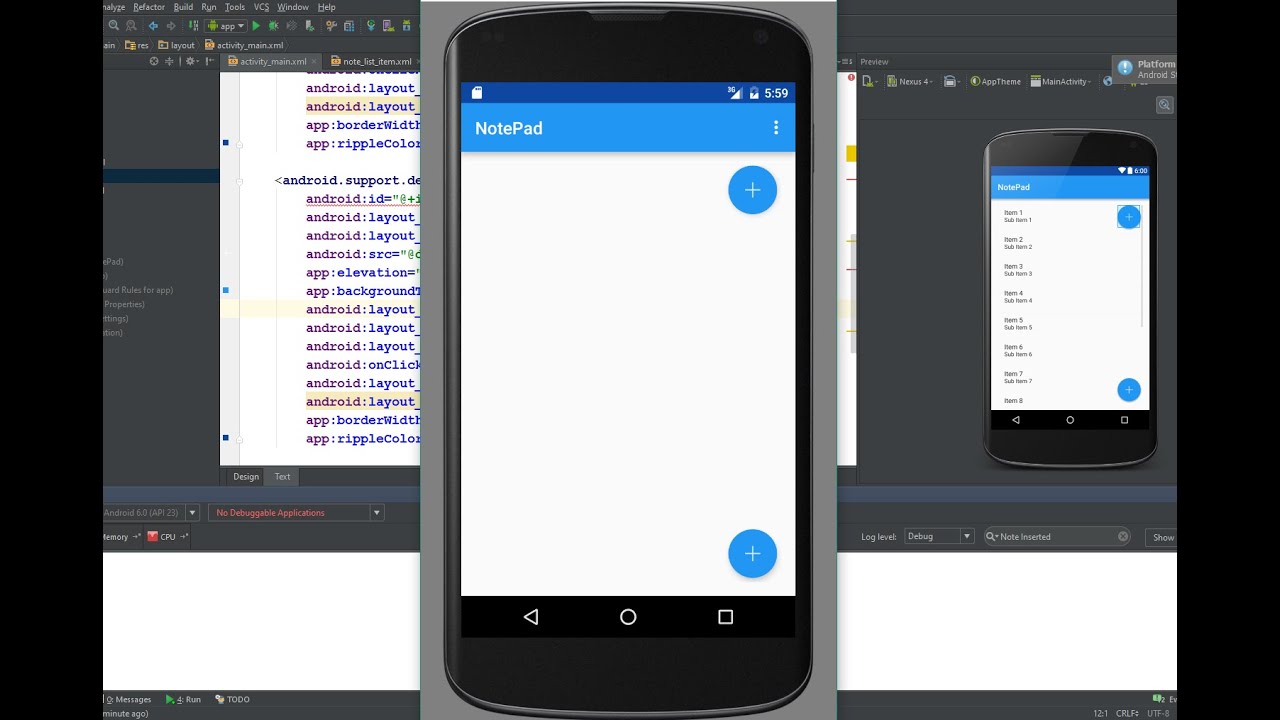Tap the emulator Back navigation button
This screenshot has width=1280, height=720.
(x=531, y=617)
